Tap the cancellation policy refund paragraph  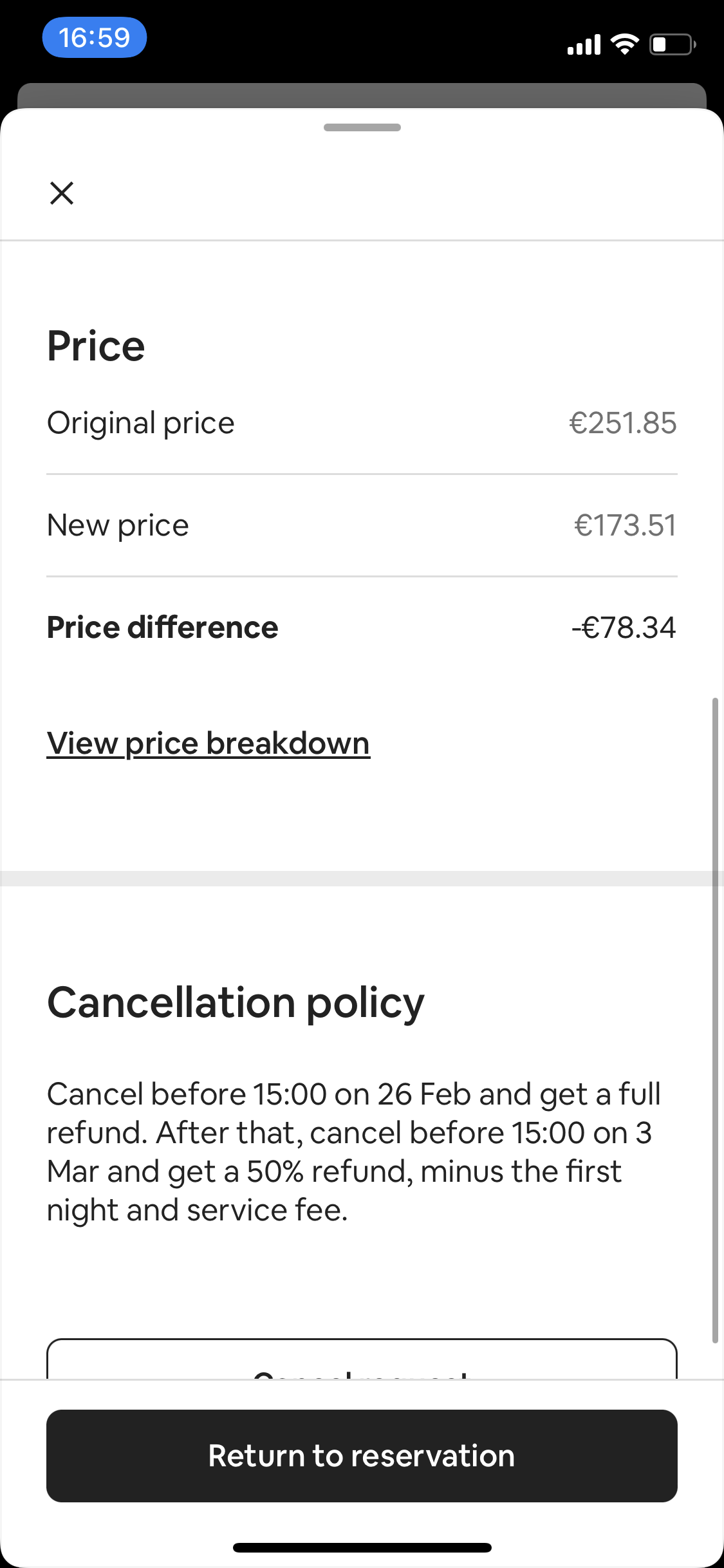[x=354, y=1152]
